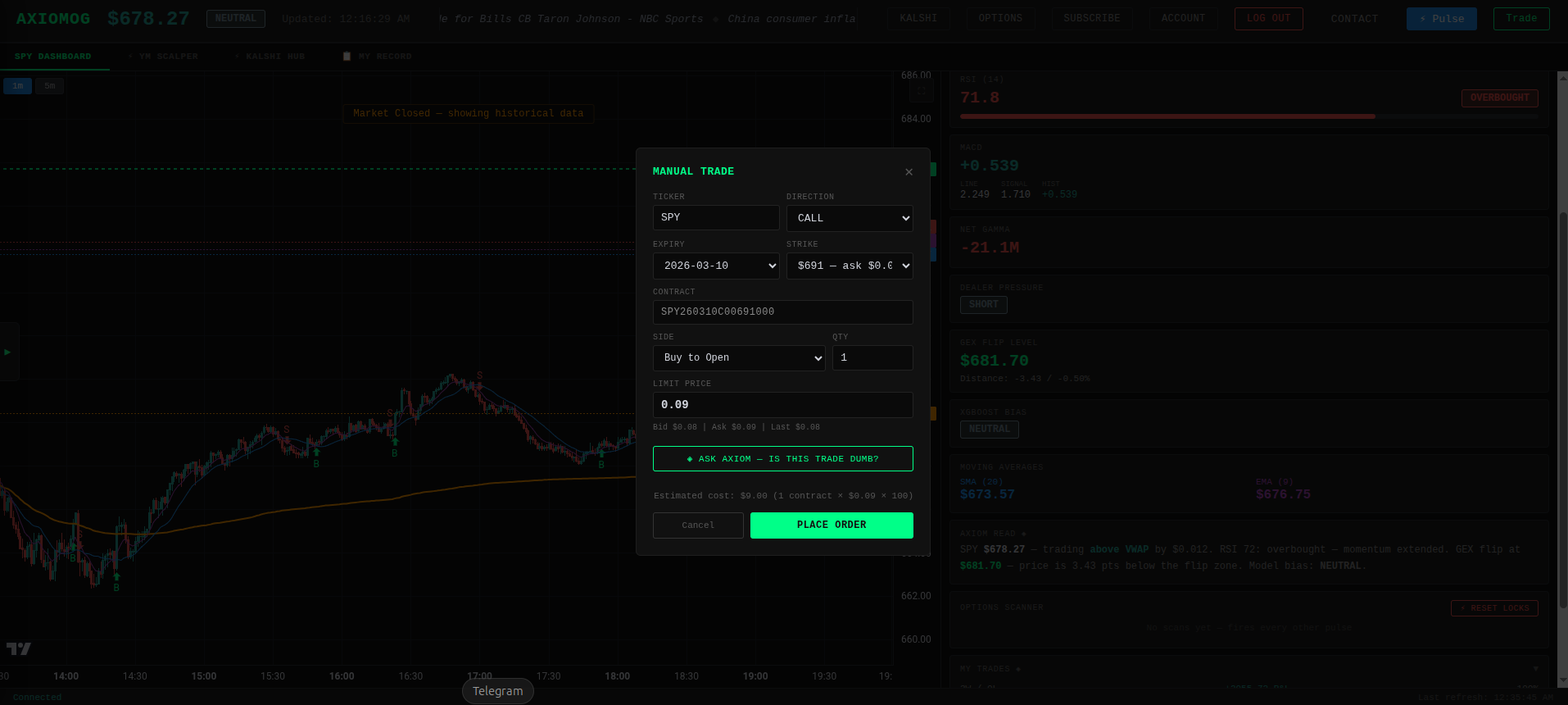Click the Options nav button

[x=1000, y=18]
